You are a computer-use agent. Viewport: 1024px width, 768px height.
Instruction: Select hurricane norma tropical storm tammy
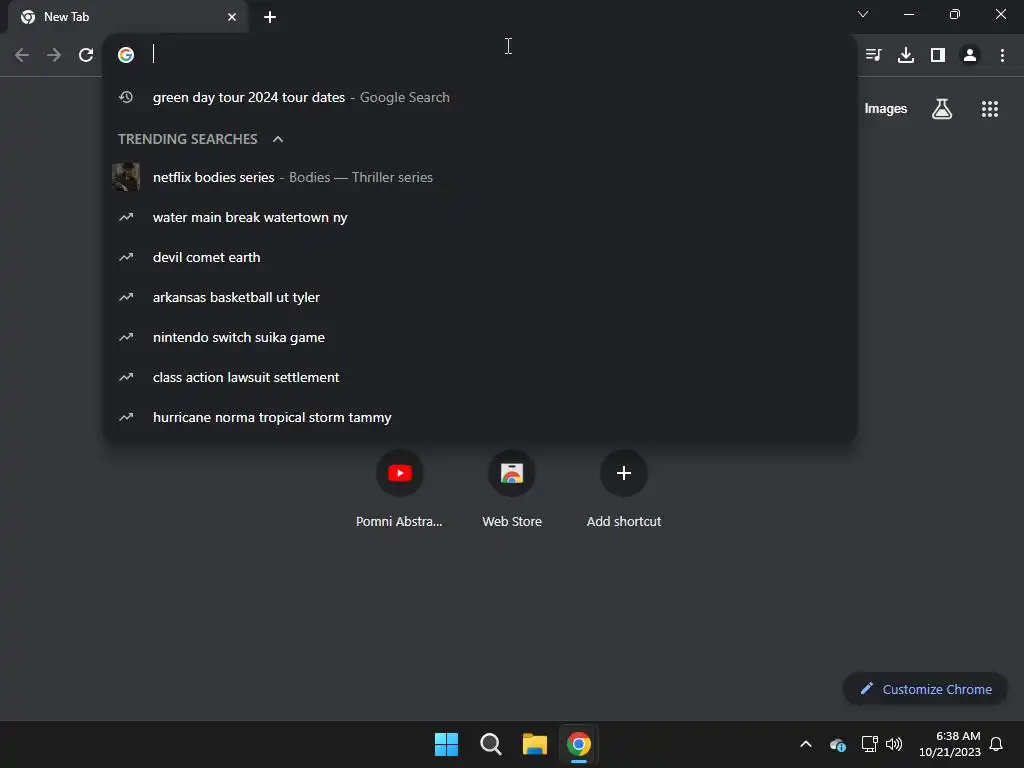[x=480, y=417]
